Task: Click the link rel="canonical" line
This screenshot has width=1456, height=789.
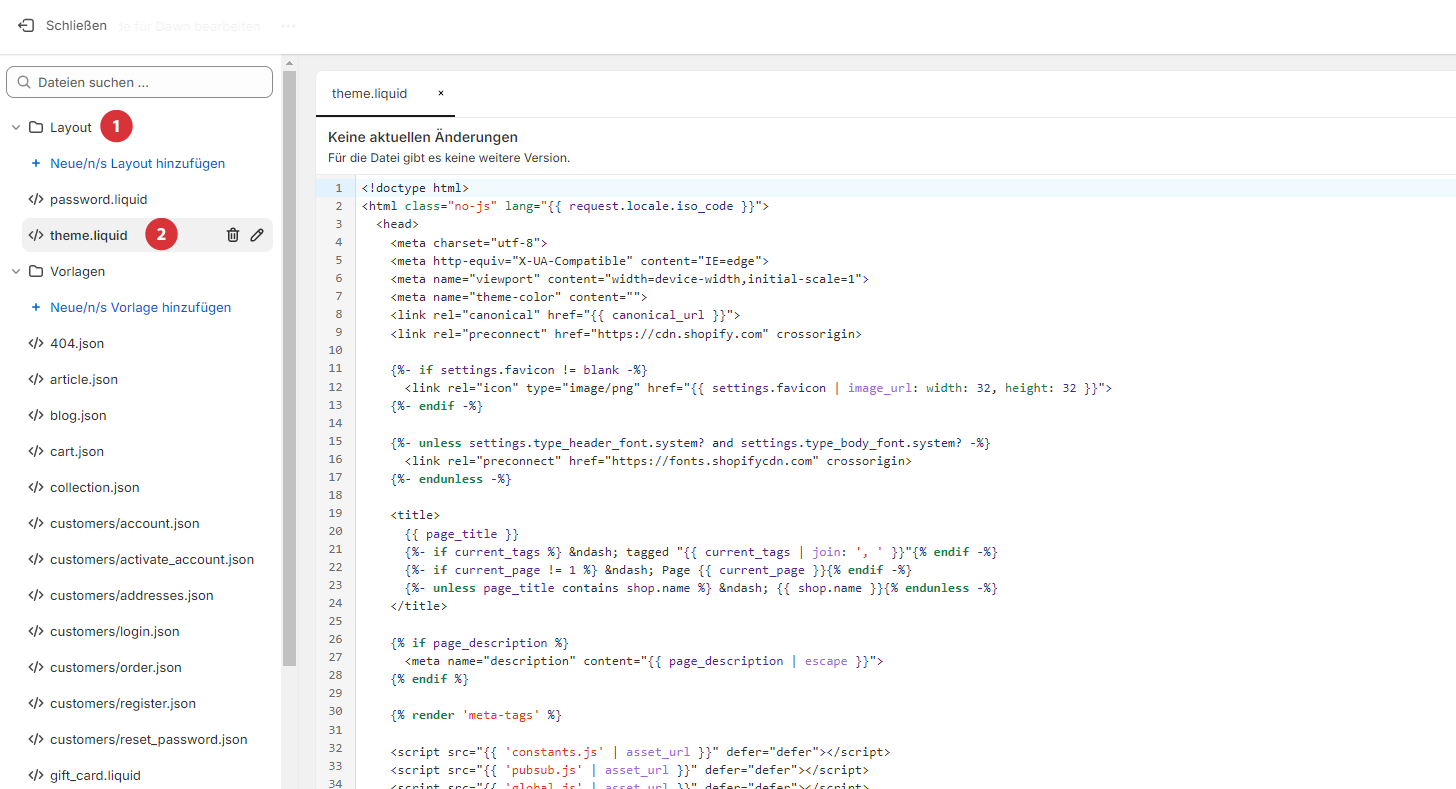Action: click(565, 315)
